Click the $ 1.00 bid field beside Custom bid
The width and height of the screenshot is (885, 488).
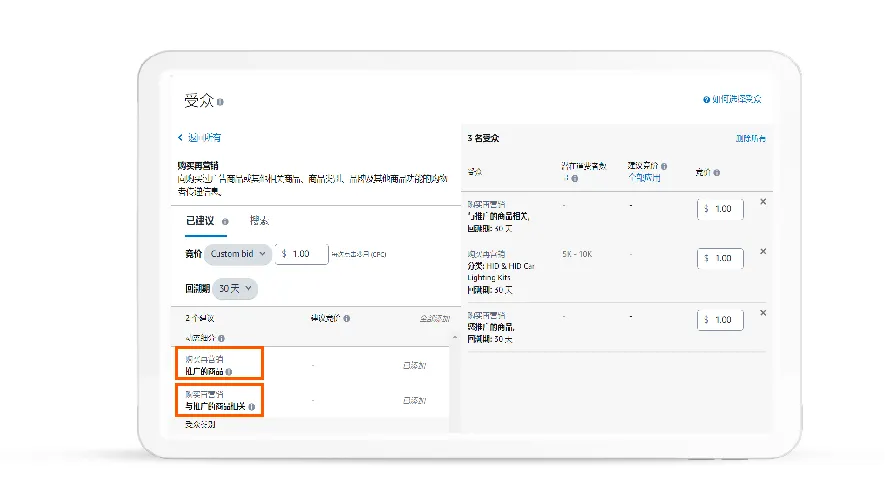click(301, 254)
